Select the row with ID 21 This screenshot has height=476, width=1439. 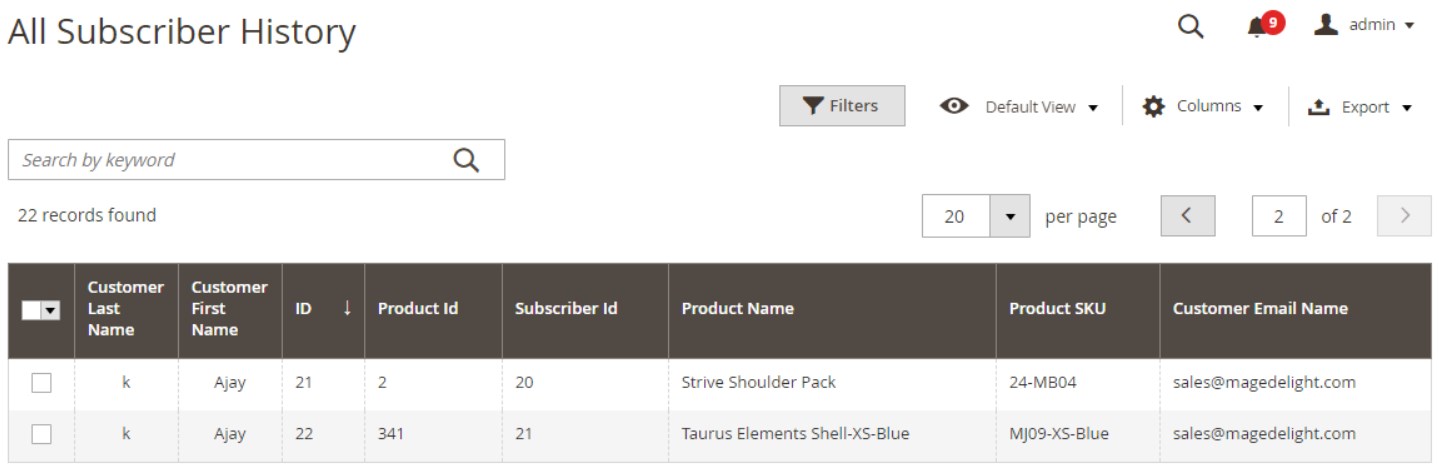pyautogui.click(x=41, y=382)
